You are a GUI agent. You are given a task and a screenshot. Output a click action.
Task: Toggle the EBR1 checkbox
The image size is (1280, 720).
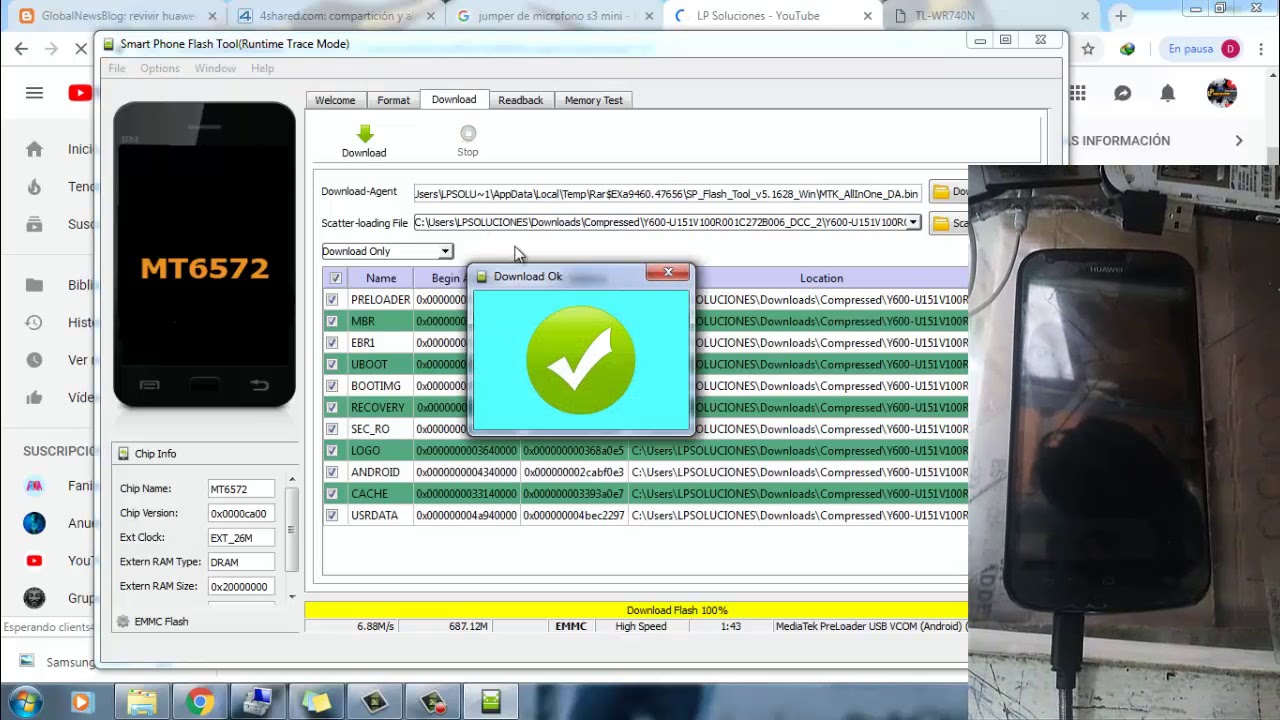click(x=332, y=342)
